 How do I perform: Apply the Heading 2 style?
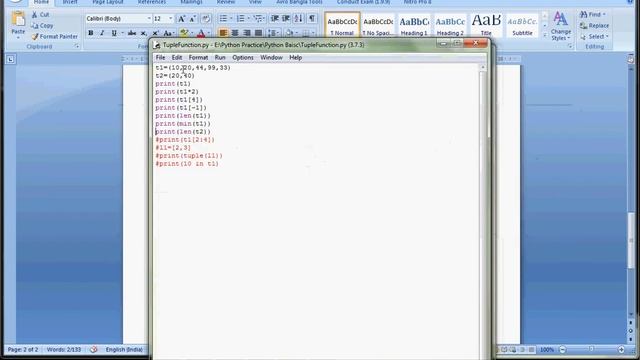[x=450, y=25]
